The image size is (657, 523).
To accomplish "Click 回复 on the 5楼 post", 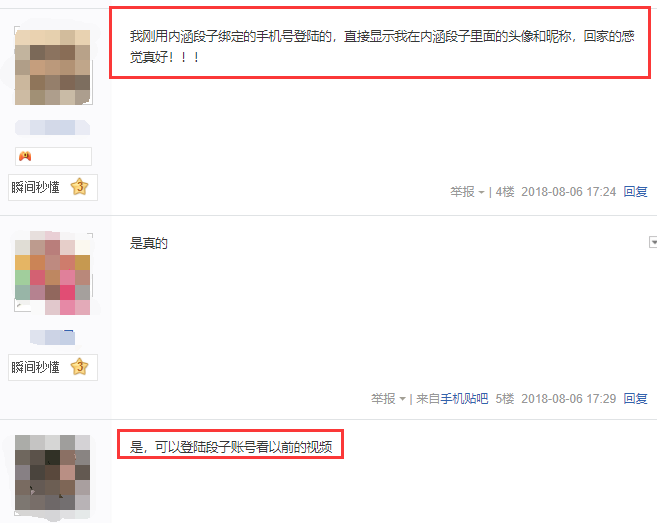I will (635, 399).
